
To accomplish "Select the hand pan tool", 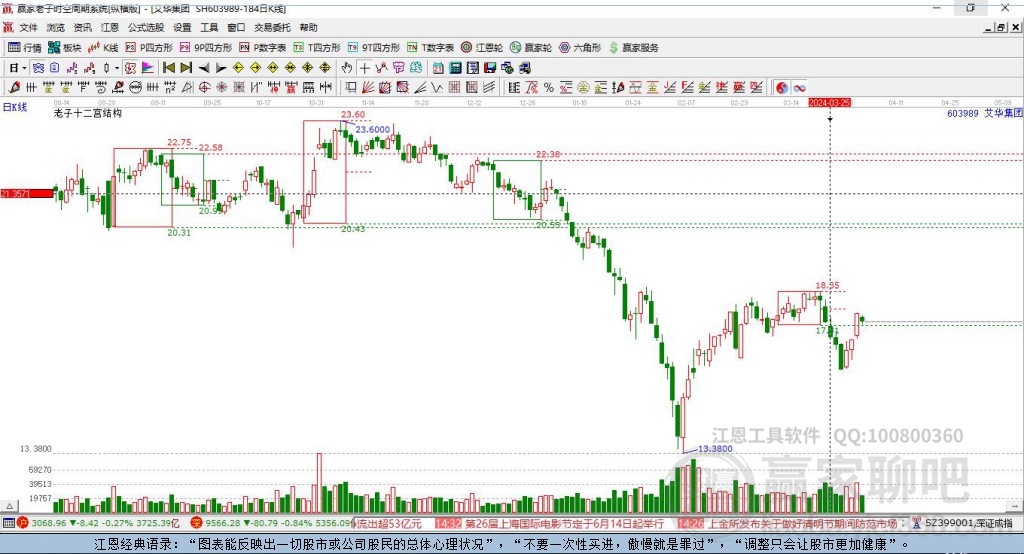I will (347, 68).
